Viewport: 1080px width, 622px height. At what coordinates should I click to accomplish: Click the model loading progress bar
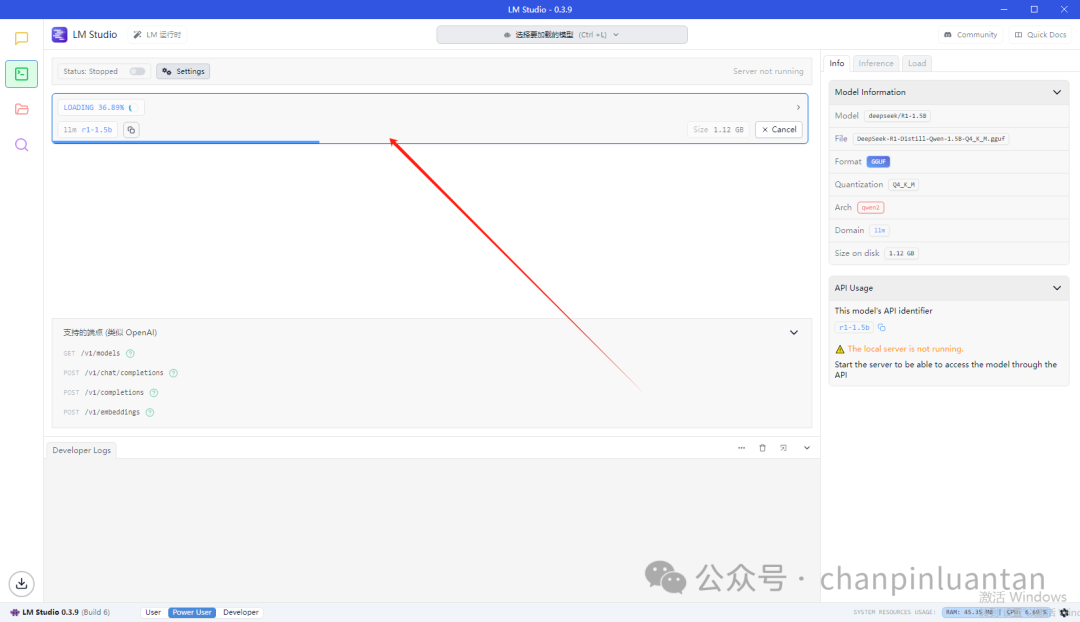430,142
